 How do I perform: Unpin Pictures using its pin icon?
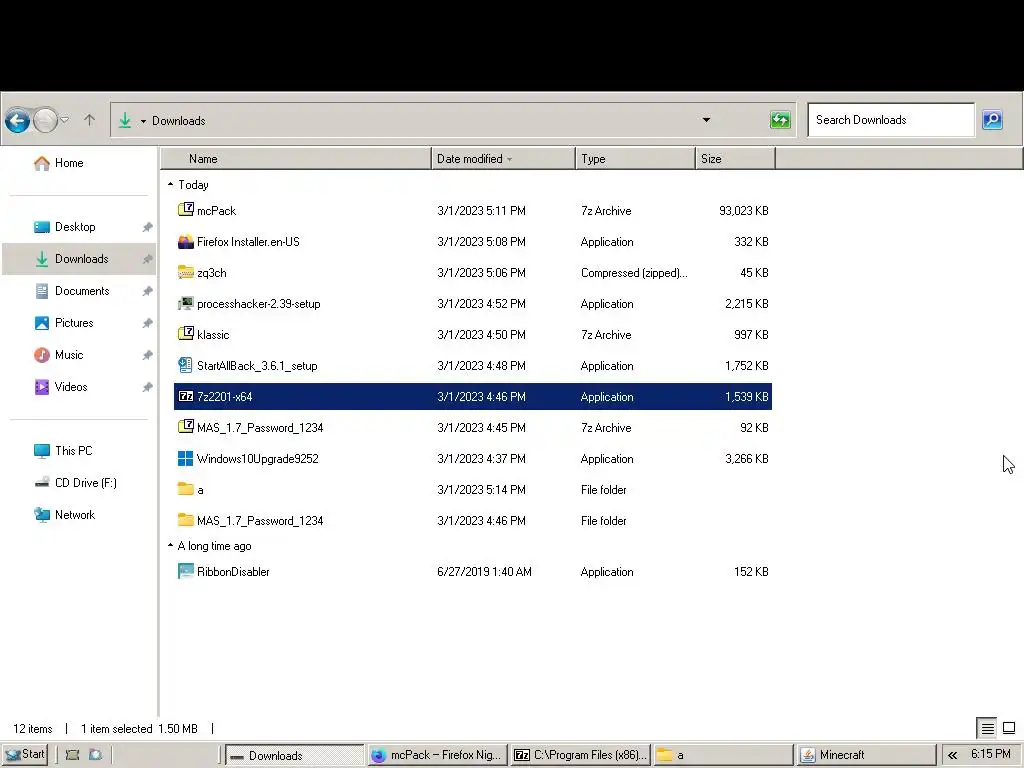148,323
